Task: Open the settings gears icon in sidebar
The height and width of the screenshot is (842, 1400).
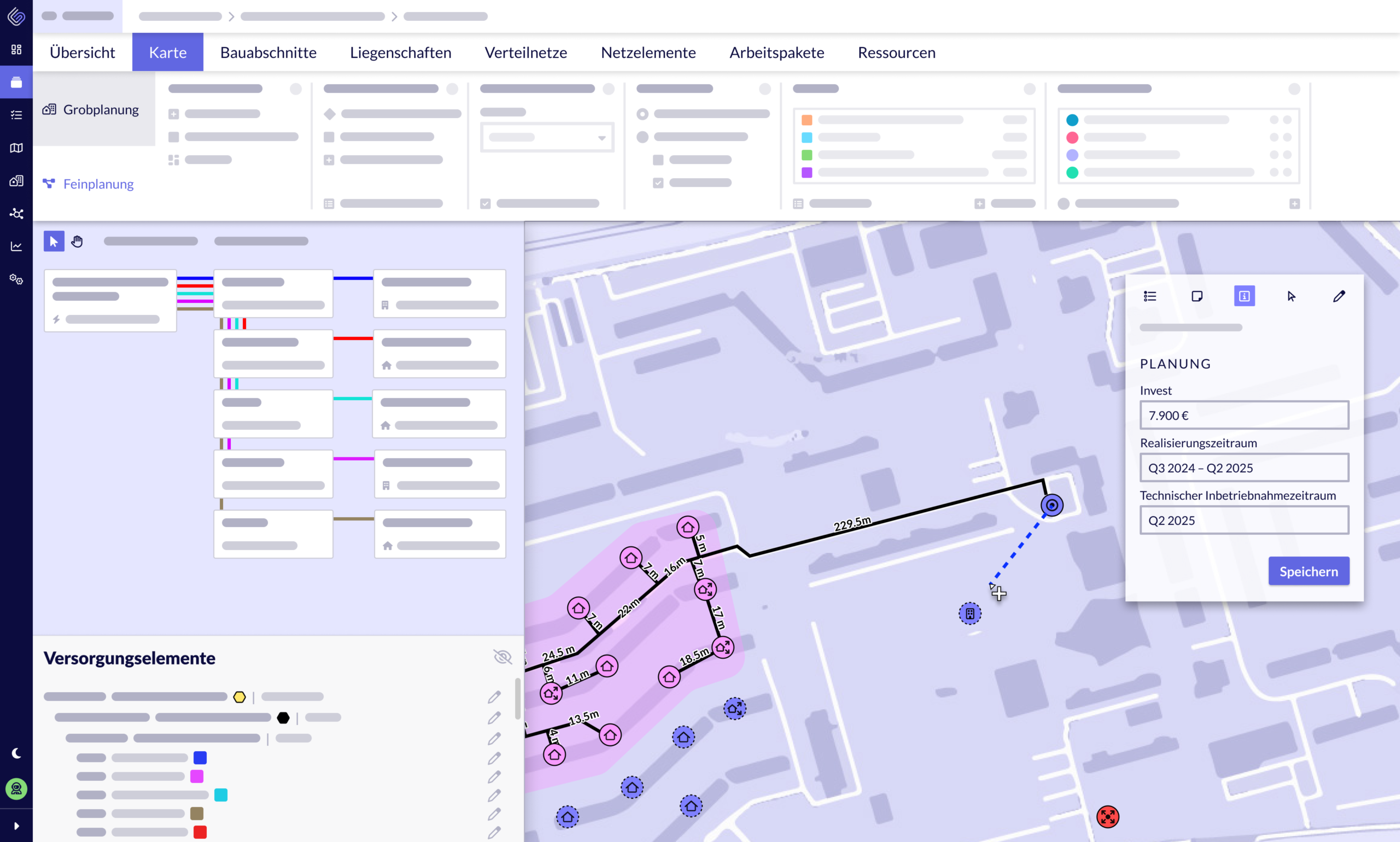Action: tap(16, 279)
